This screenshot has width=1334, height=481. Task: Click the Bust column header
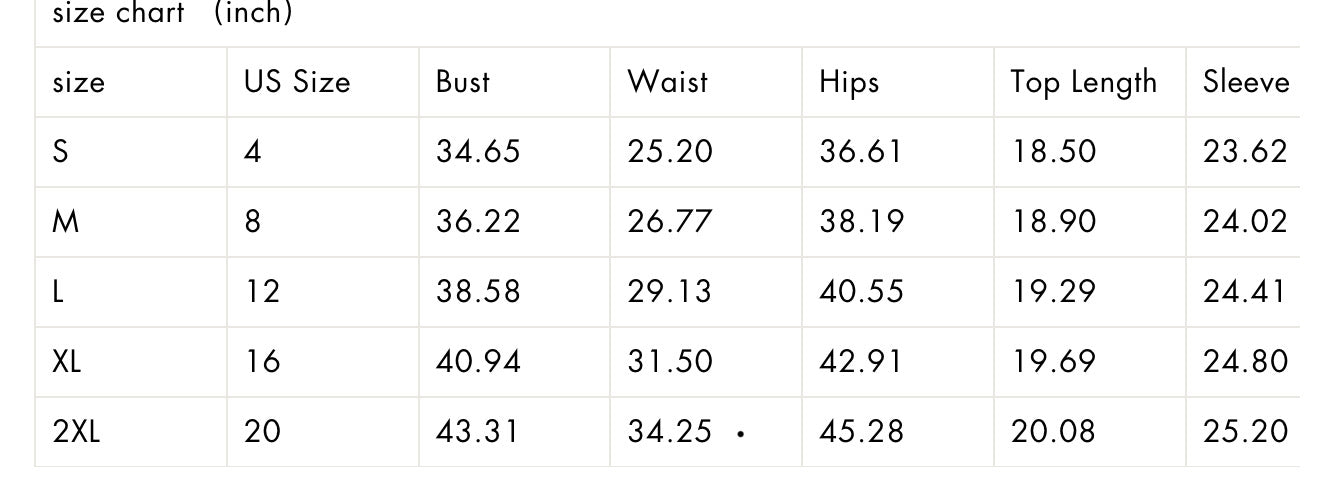click(463, 81)
